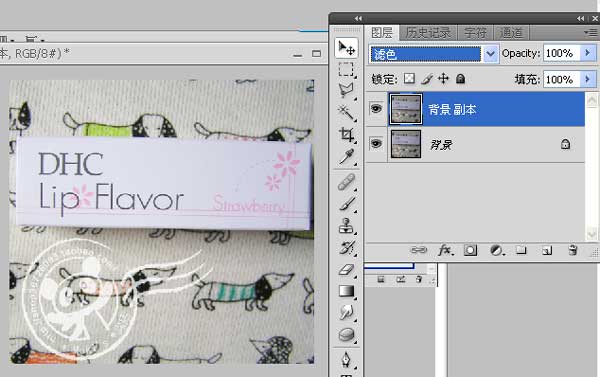
Task: Select the Eraser tool
Action: (346, 269)
